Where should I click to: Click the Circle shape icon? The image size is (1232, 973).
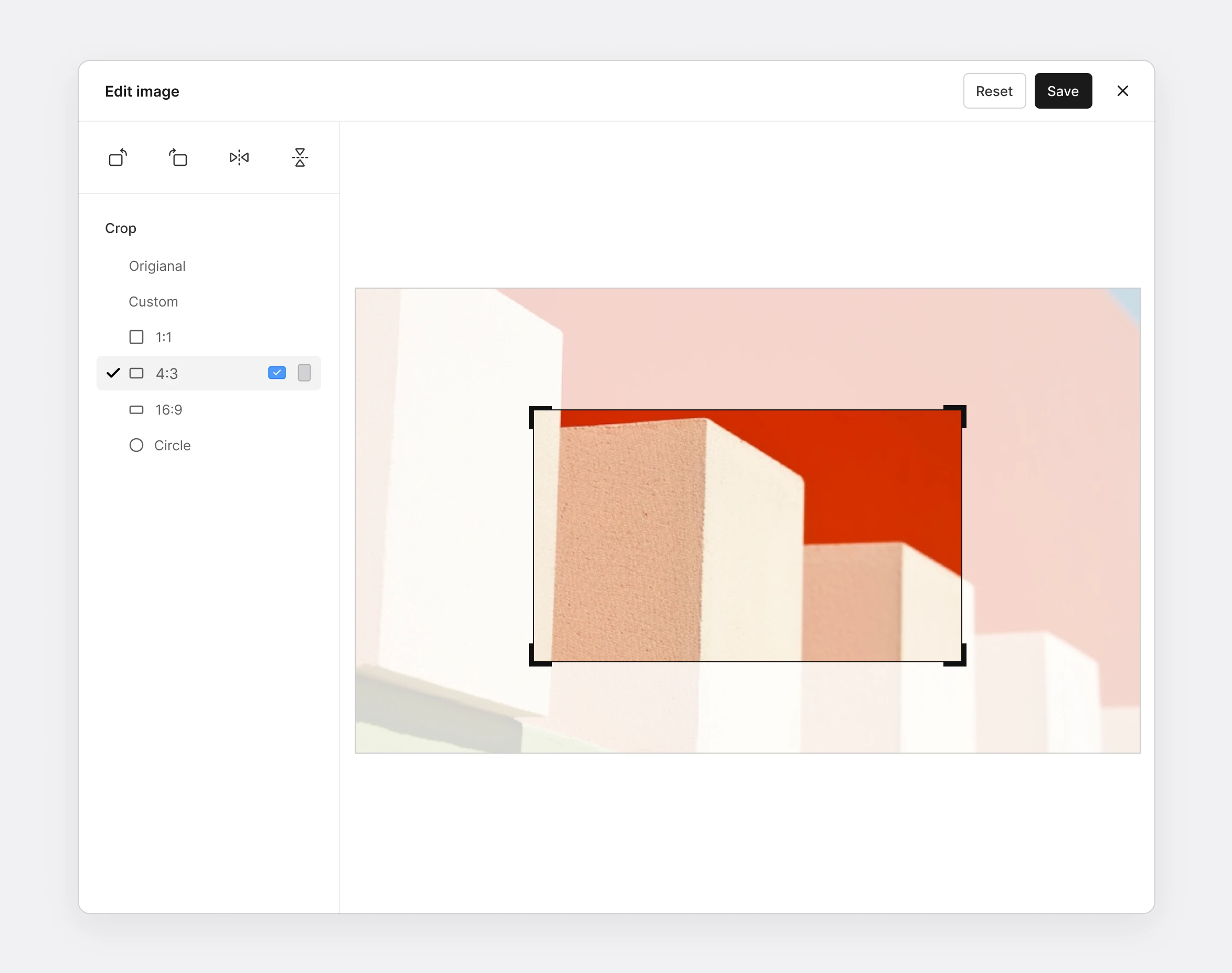[136, 446]
